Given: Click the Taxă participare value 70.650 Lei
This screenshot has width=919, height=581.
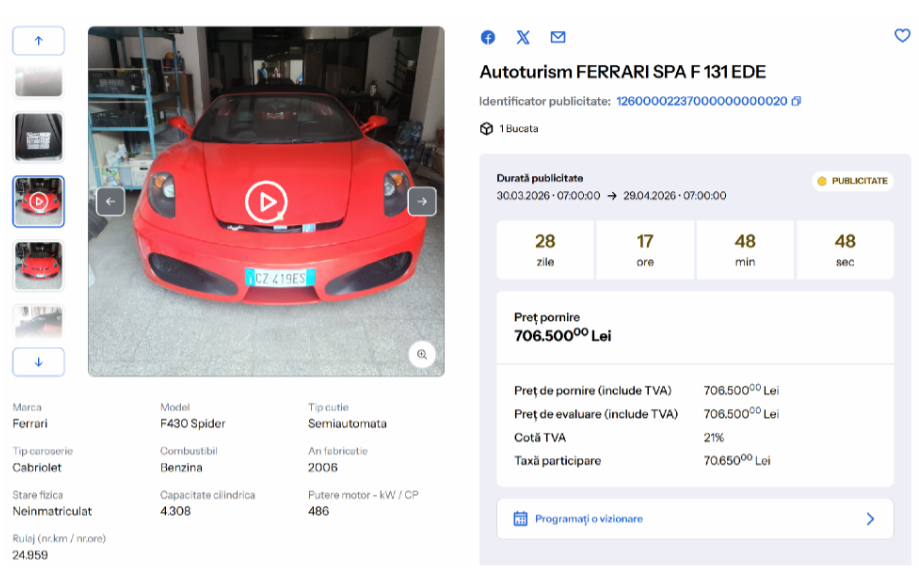Looking at the screenshot, I should 737,460.
